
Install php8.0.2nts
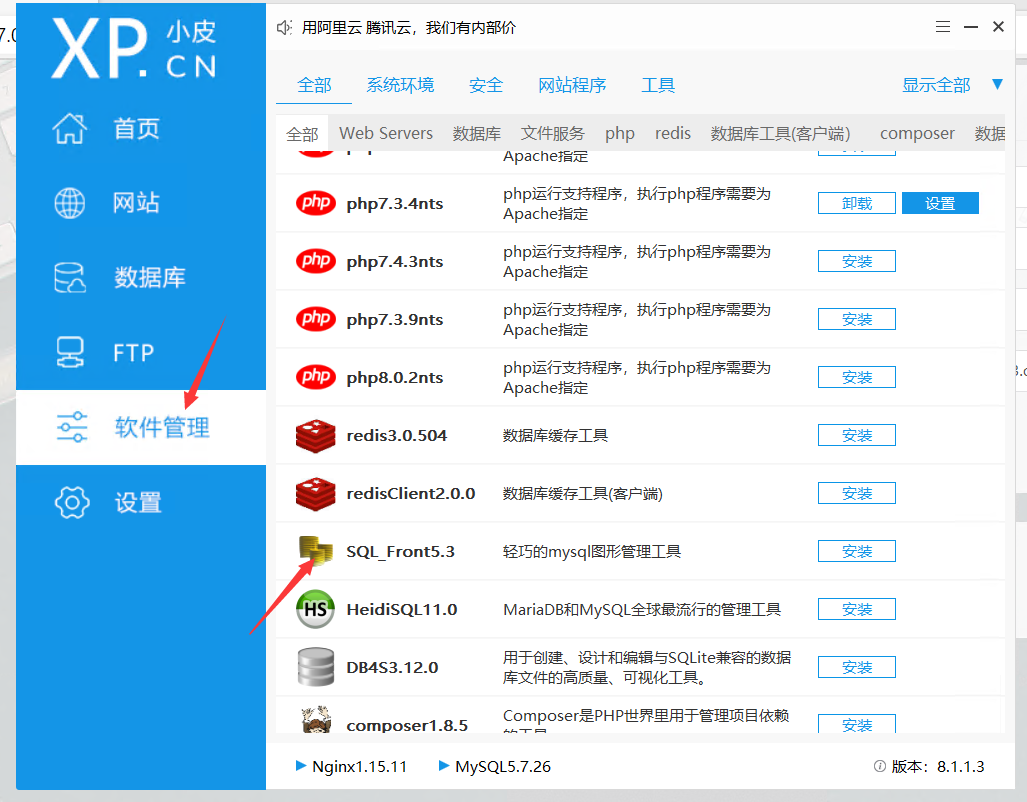point(857,377)
